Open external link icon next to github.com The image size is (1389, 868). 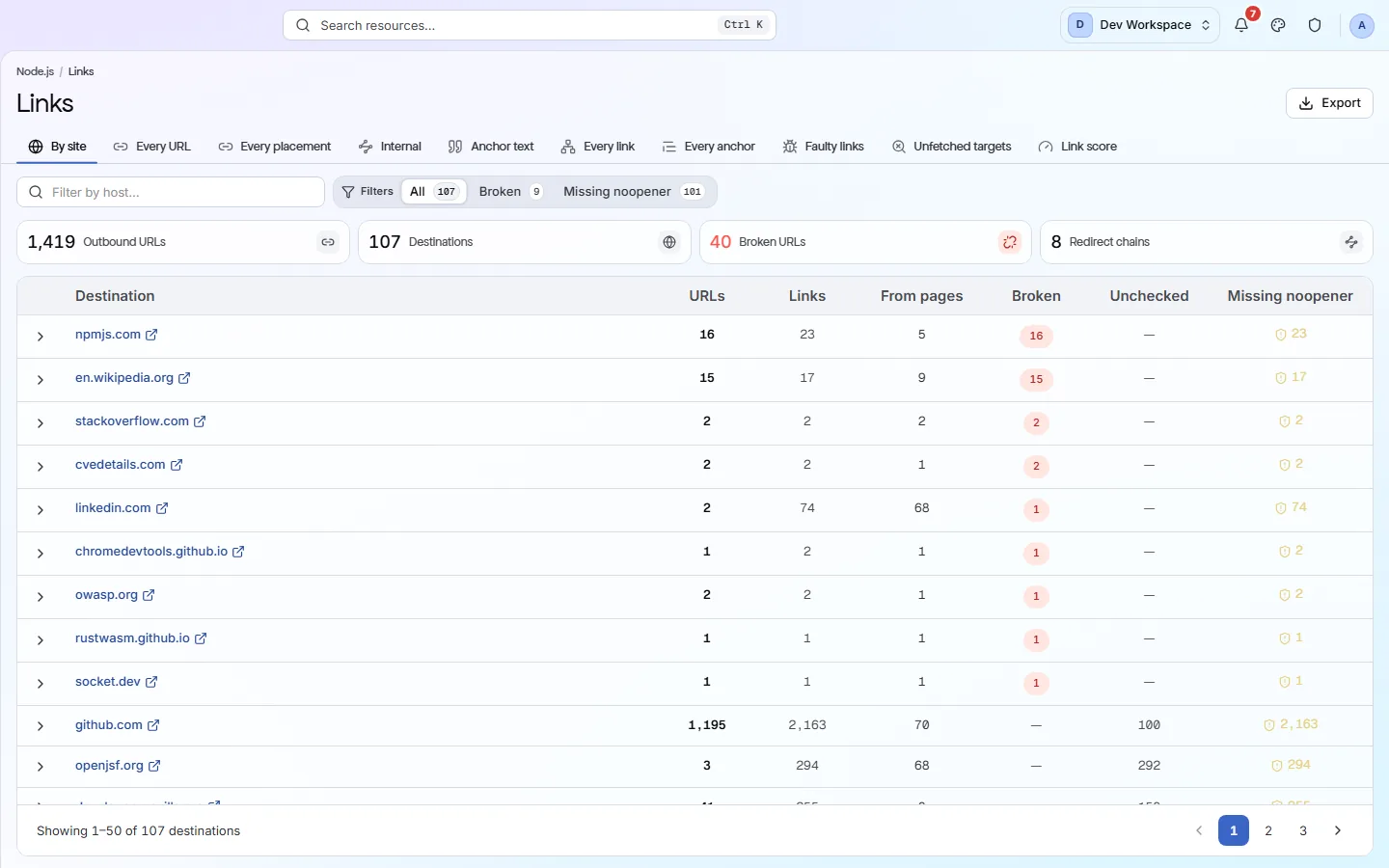pos(153,725)
